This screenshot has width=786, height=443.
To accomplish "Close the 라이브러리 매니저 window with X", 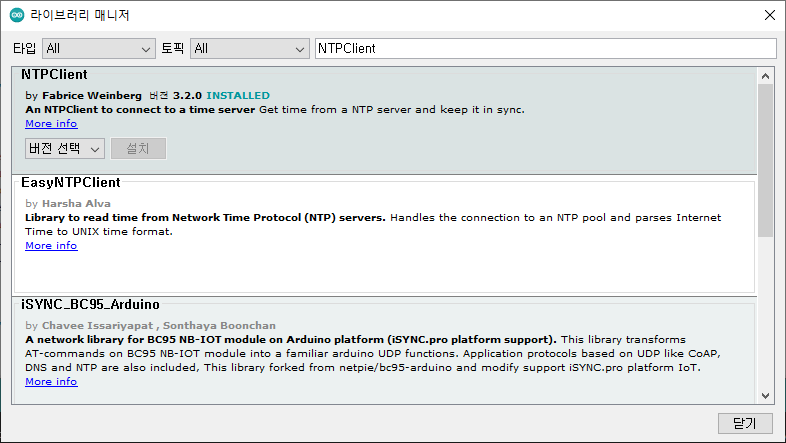I will 770,15.
